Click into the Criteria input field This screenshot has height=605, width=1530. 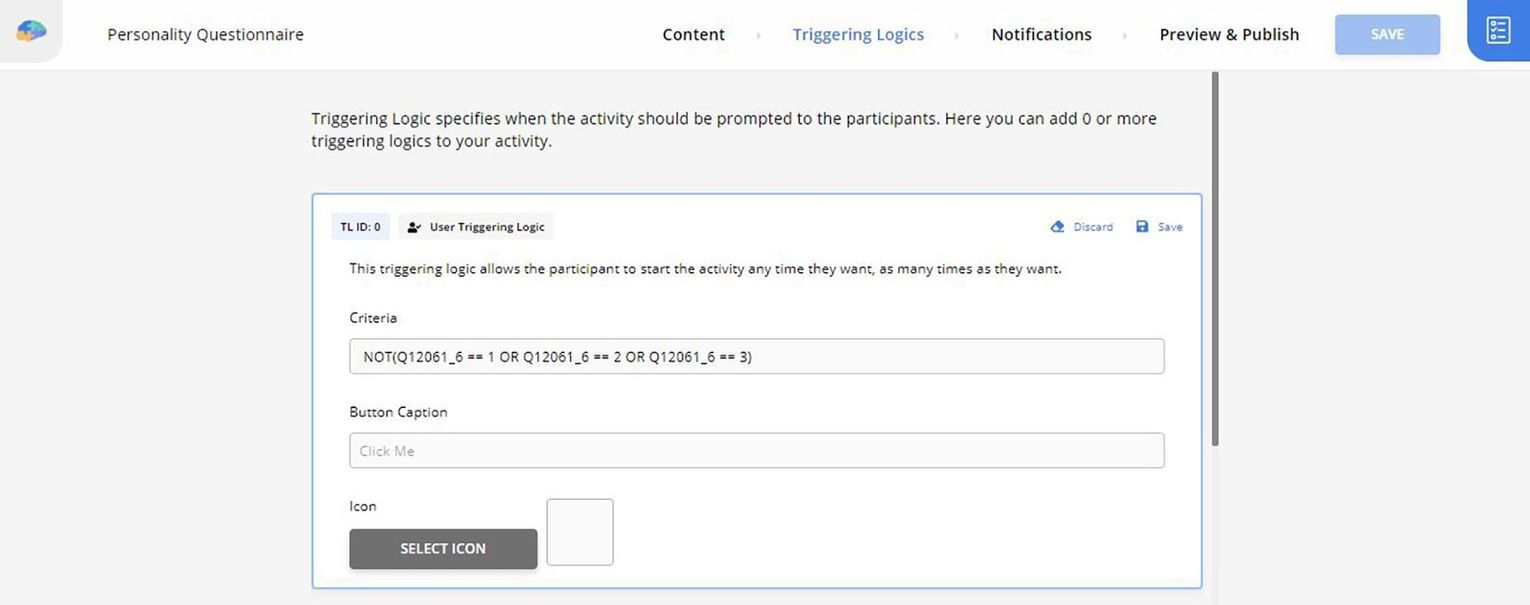tap(756, 357)
